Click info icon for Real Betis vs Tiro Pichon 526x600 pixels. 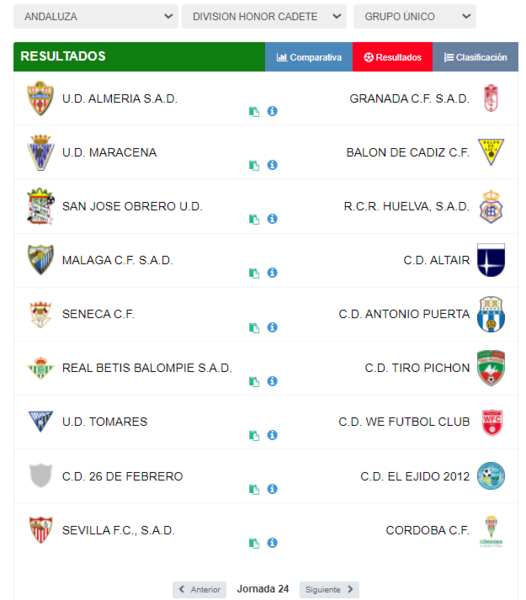point(272,381)
